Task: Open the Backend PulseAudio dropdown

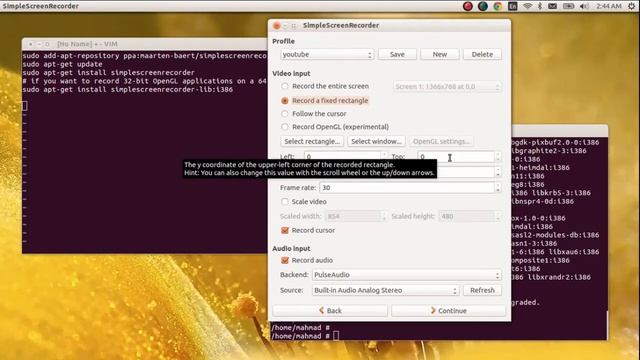Action: (407, 275)
